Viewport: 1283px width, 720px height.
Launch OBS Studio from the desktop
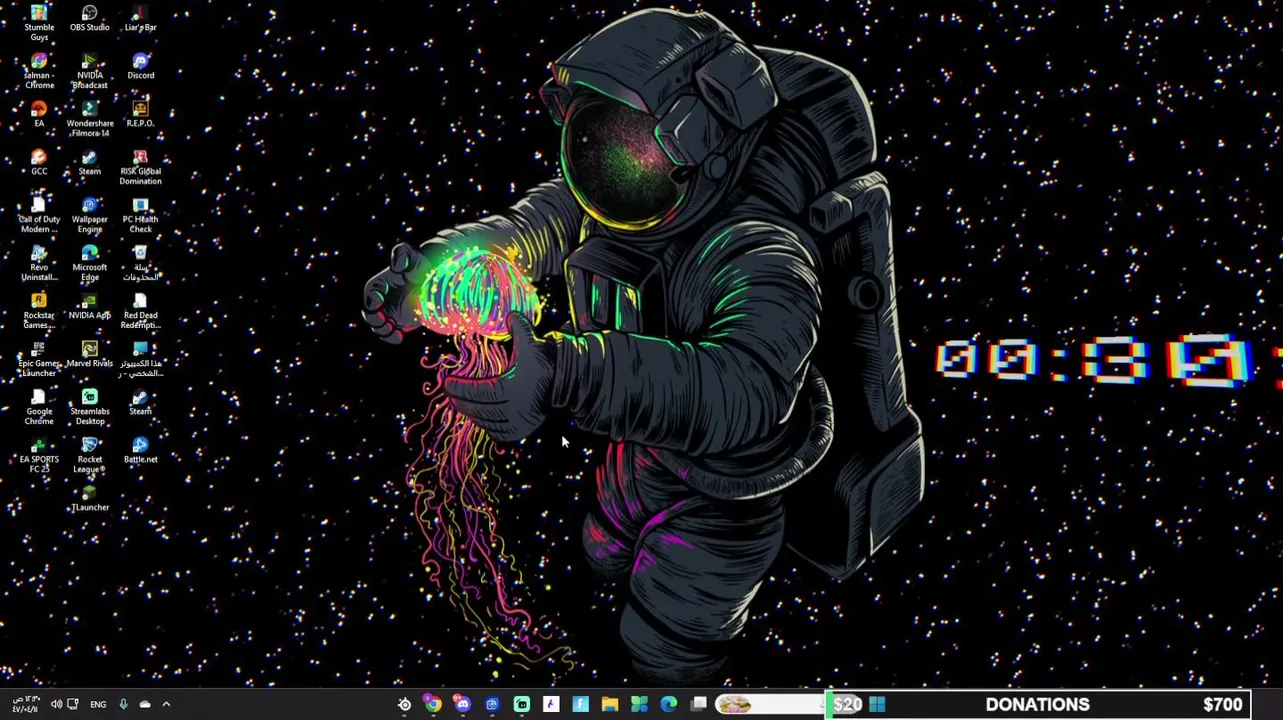(x=90, y=19)
